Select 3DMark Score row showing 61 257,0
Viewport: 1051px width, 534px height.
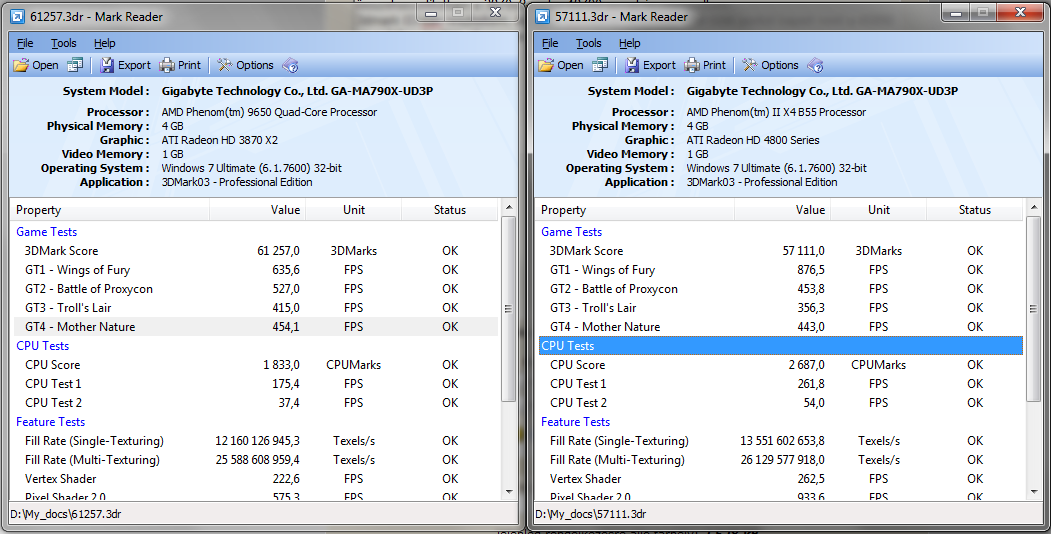(256, 251)
